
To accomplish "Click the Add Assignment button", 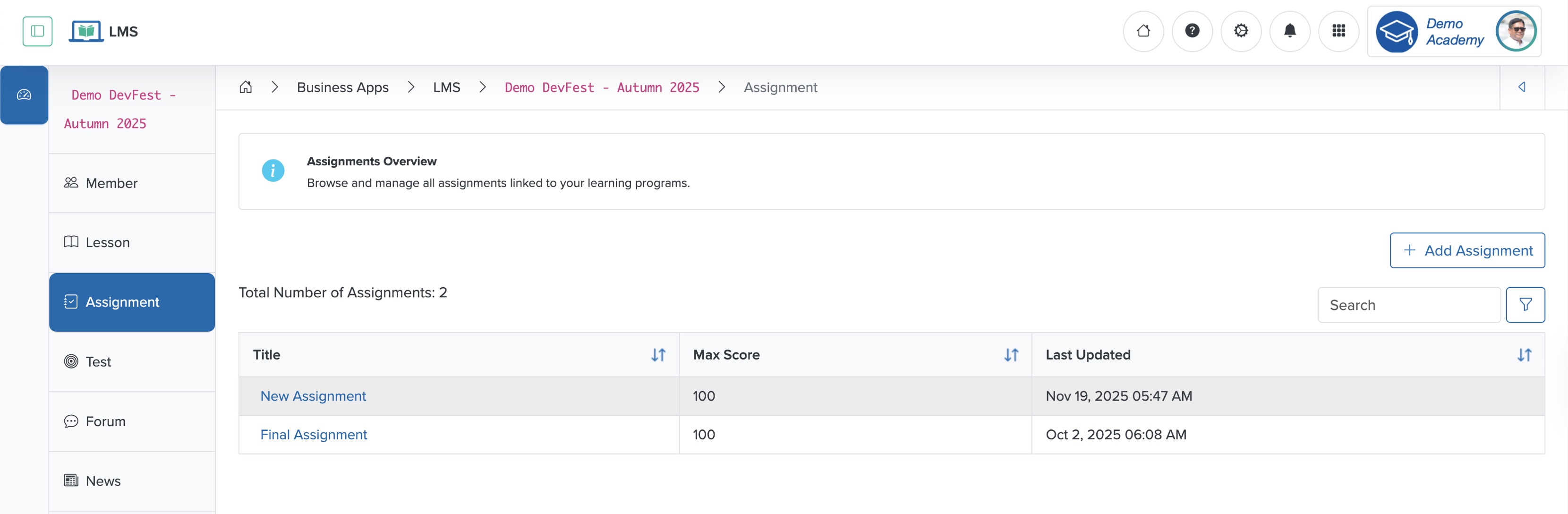I will pyautogui.click(x=1467, y=250).
